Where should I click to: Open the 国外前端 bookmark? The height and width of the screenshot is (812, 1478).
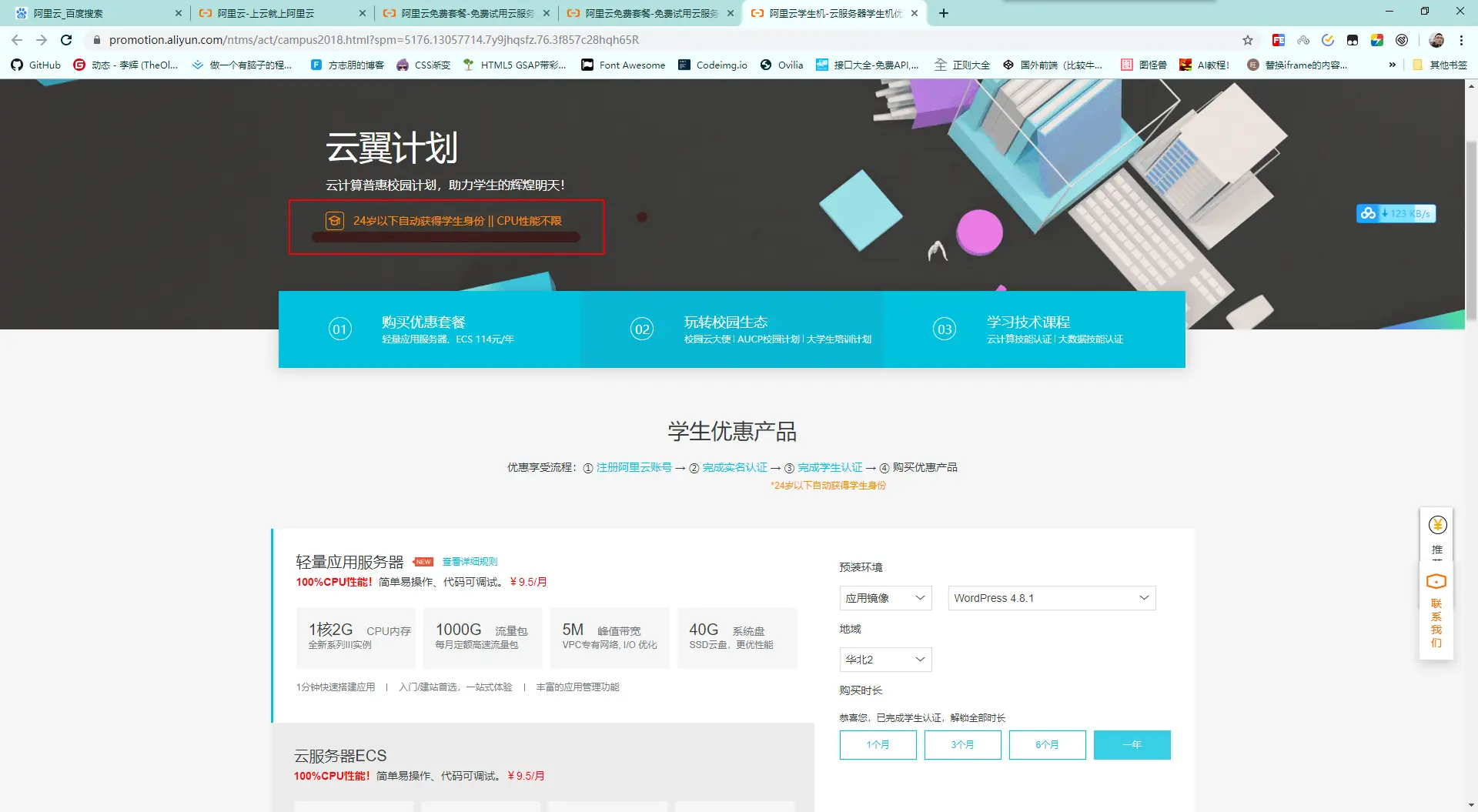[1053, 65]
